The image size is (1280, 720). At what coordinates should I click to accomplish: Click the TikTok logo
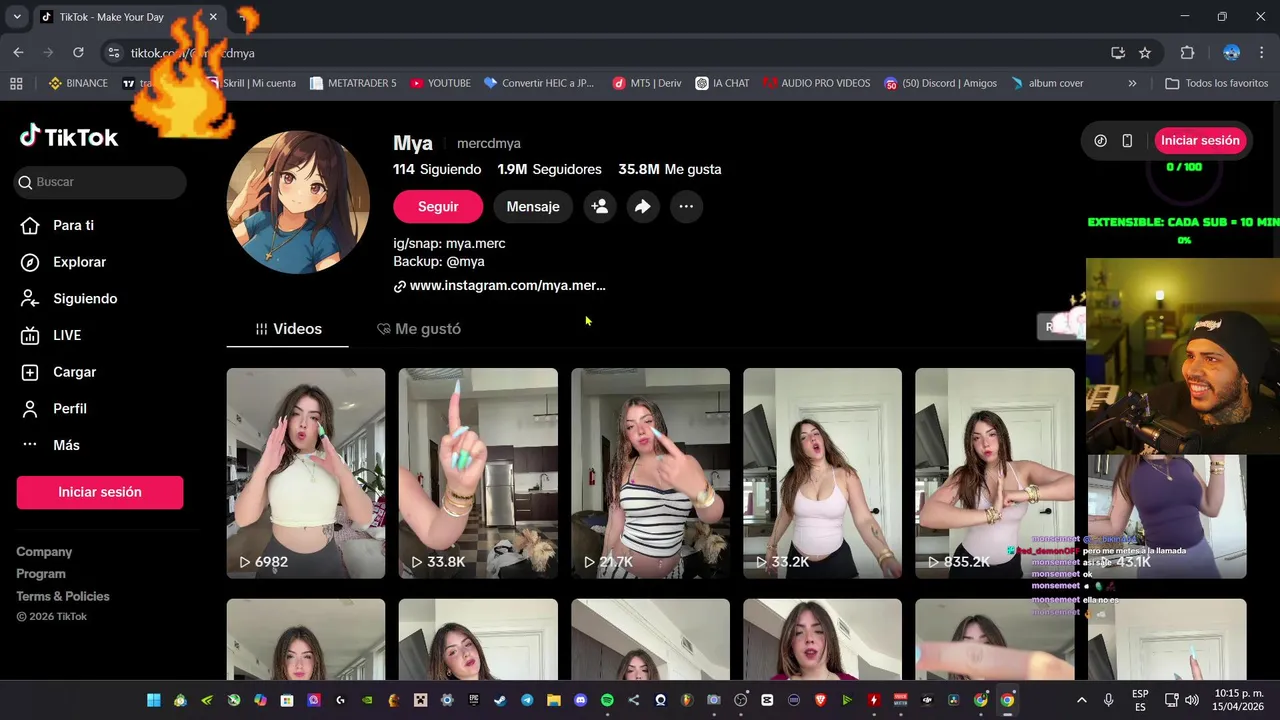coord(69,137)
